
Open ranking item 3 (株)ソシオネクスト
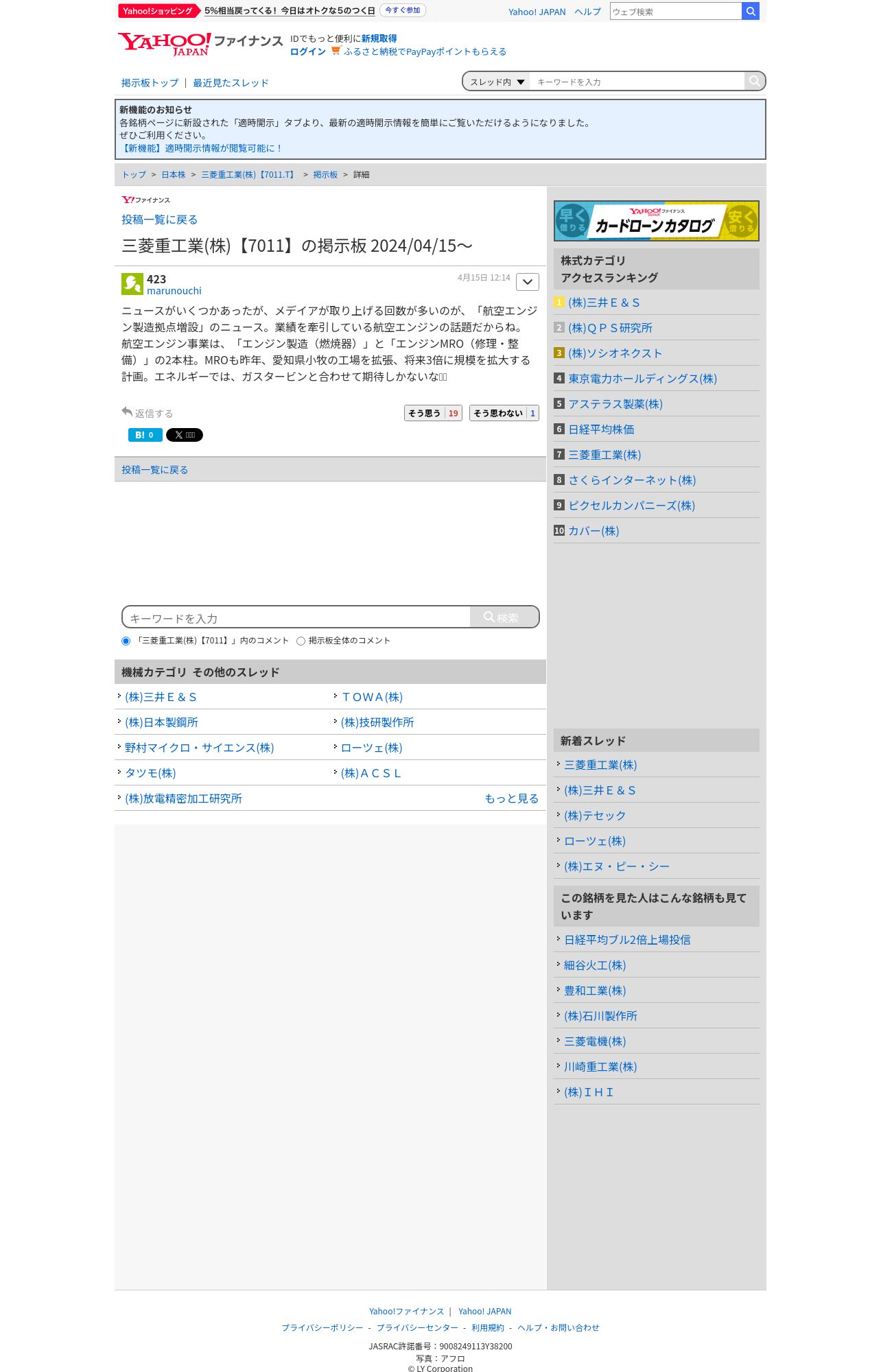pos(615,353)
